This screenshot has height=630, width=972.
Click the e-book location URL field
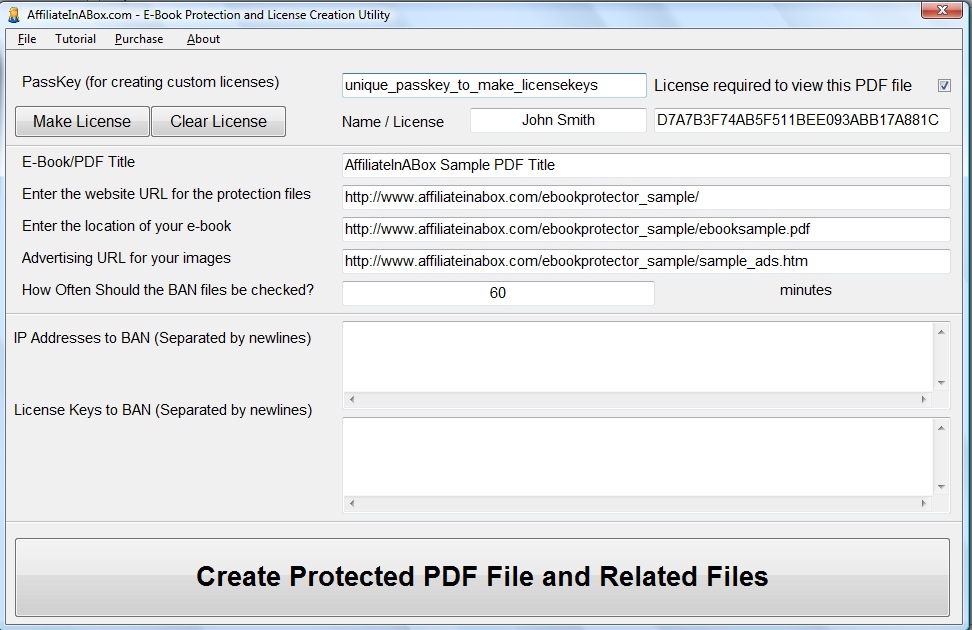pos(645,229)
